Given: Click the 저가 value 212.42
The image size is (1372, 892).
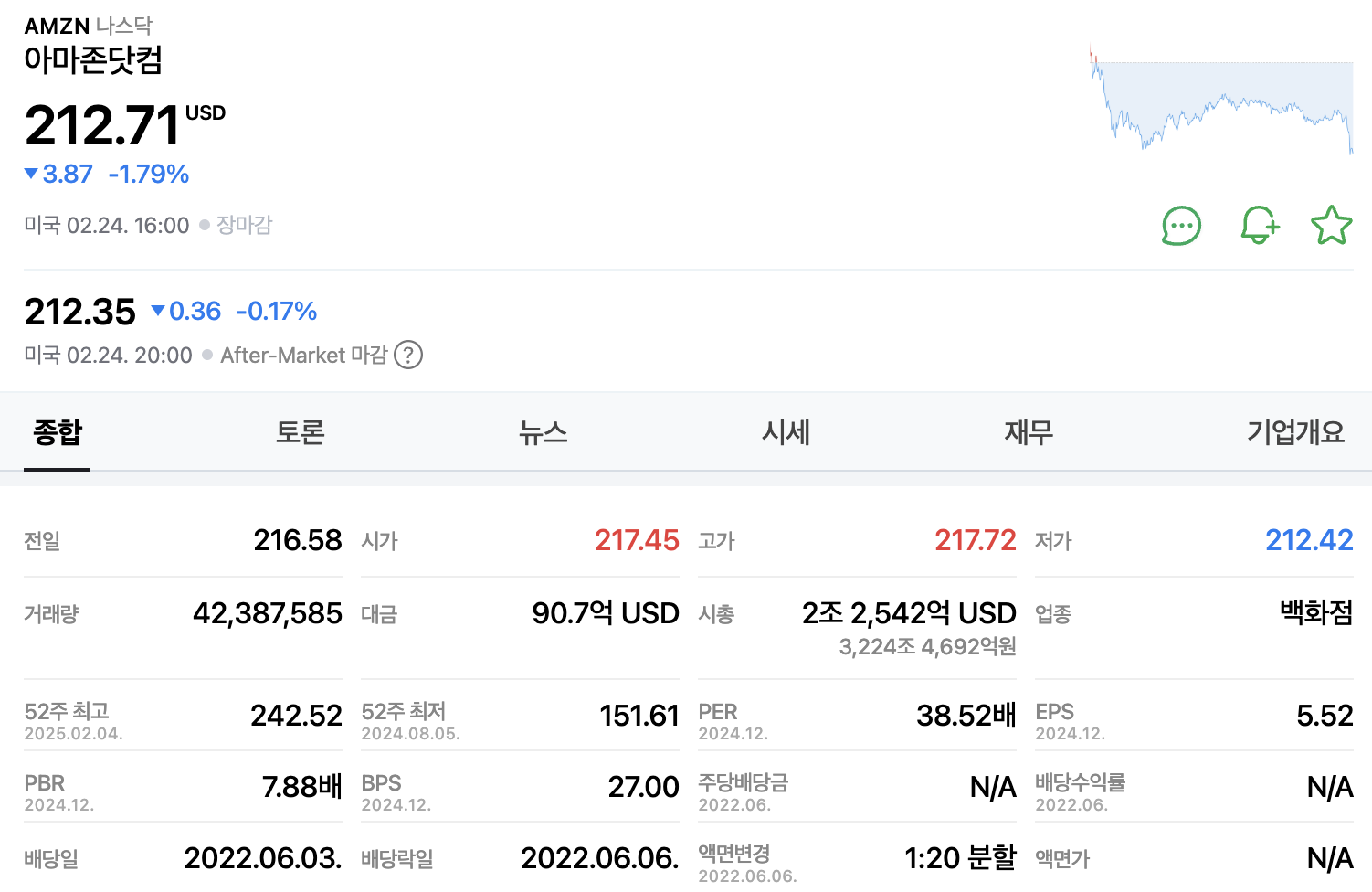Looking at the screenshot, I should tap(1309, 540).
